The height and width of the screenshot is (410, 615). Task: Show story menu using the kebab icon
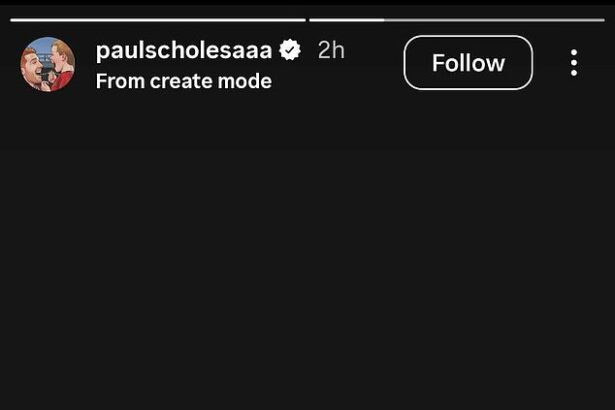coord(573,63)
